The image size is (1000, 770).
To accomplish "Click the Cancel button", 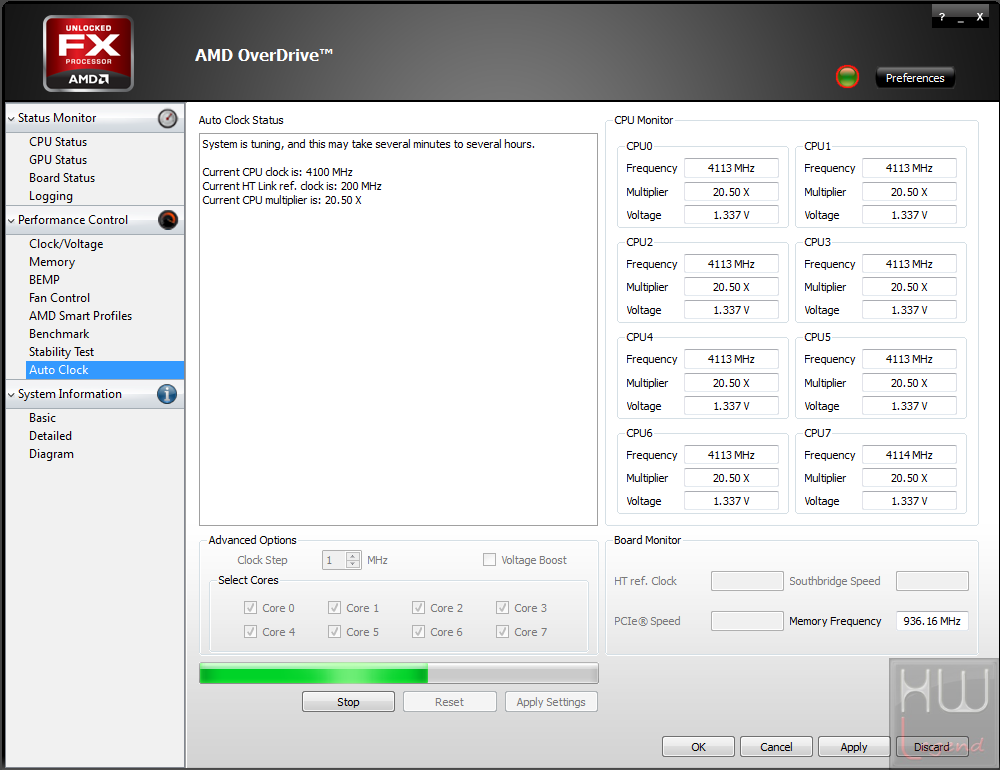I will (x=776, y=746).
